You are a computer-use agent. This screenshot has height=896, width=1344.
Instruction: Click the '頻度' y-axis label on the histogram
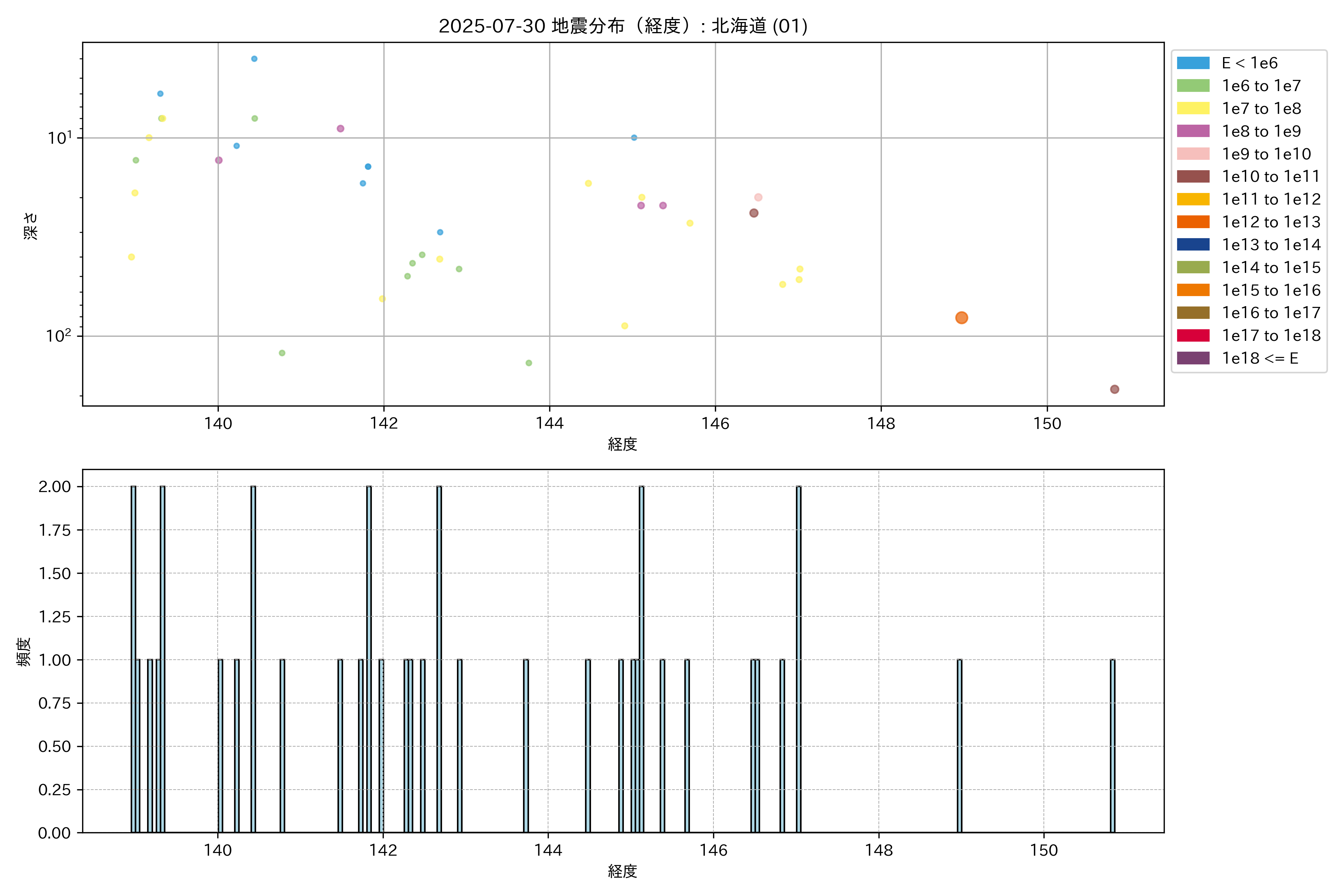point(24,652)
